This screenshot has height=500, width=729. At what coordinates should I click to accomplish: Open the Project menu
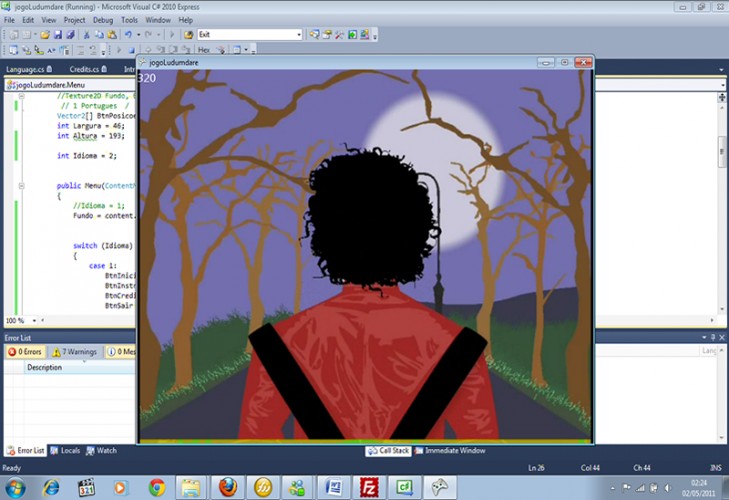click(74, 20)
